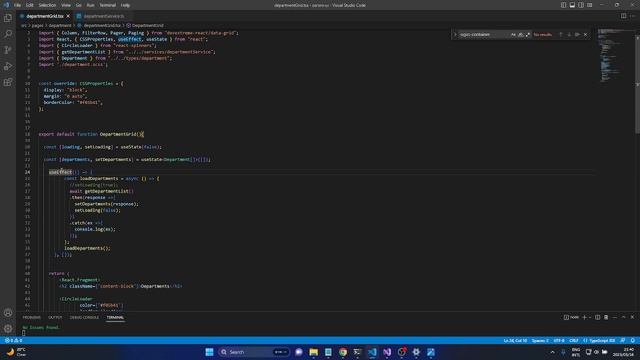Toggle Find in Selection
The image size is (640, 360).
click(x=577, y=35)
